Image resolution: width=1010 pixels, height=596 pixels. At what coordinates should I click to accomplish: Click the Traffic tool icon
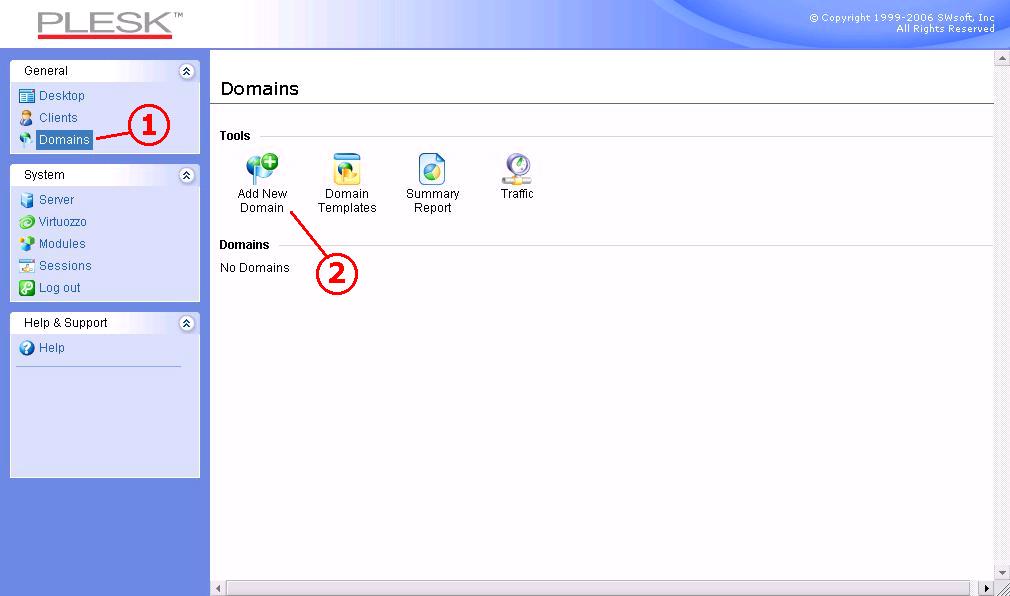(x=517, y=168)
